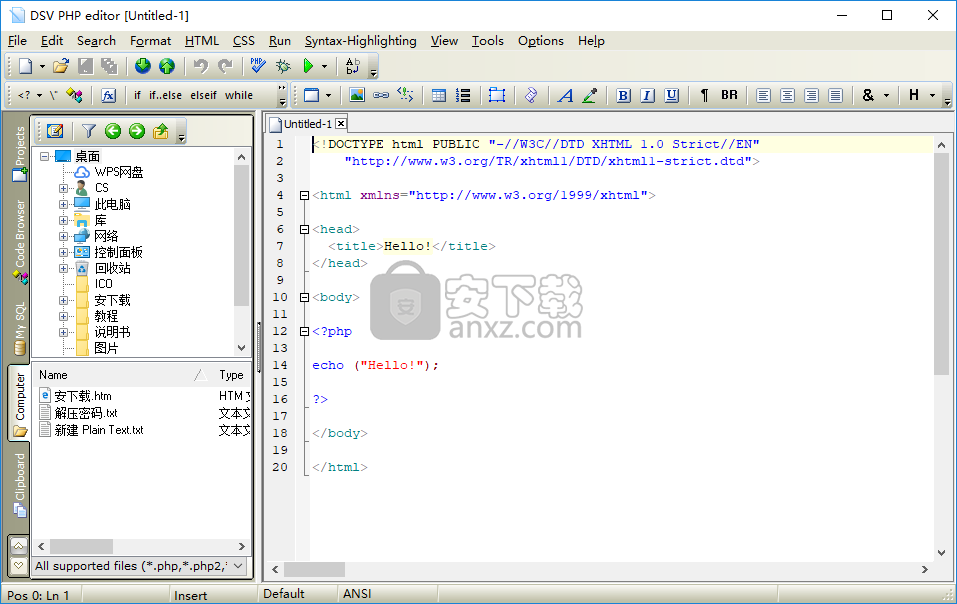This screenshot has width=957, height=604.
Task: Expand the 控制面板 tree node
Action: click(x=63, y=252)
